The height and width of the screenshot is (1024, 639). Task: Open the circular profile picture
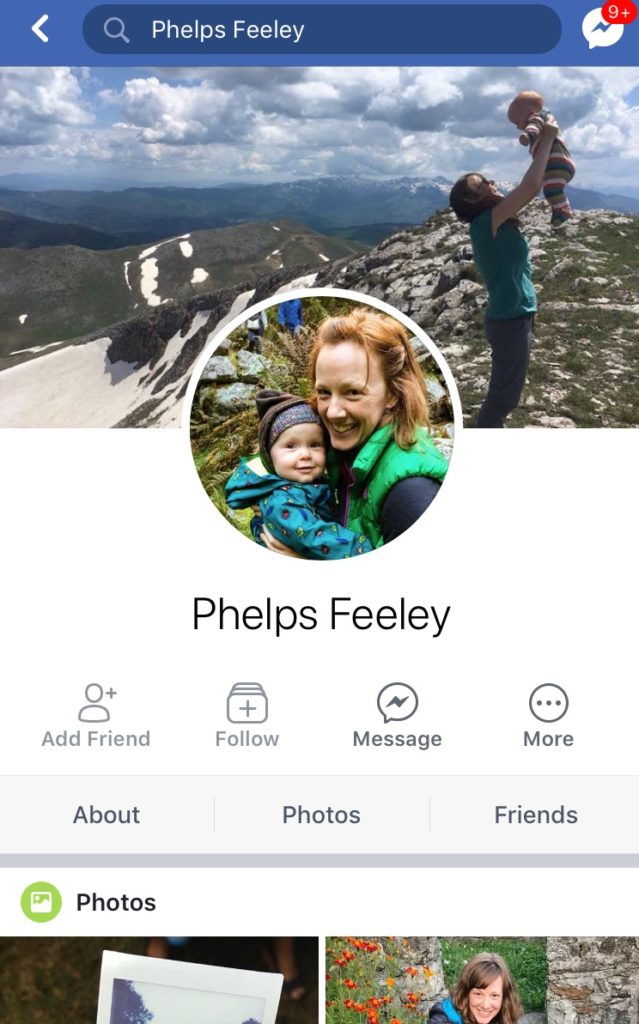[x=321, y=426]
